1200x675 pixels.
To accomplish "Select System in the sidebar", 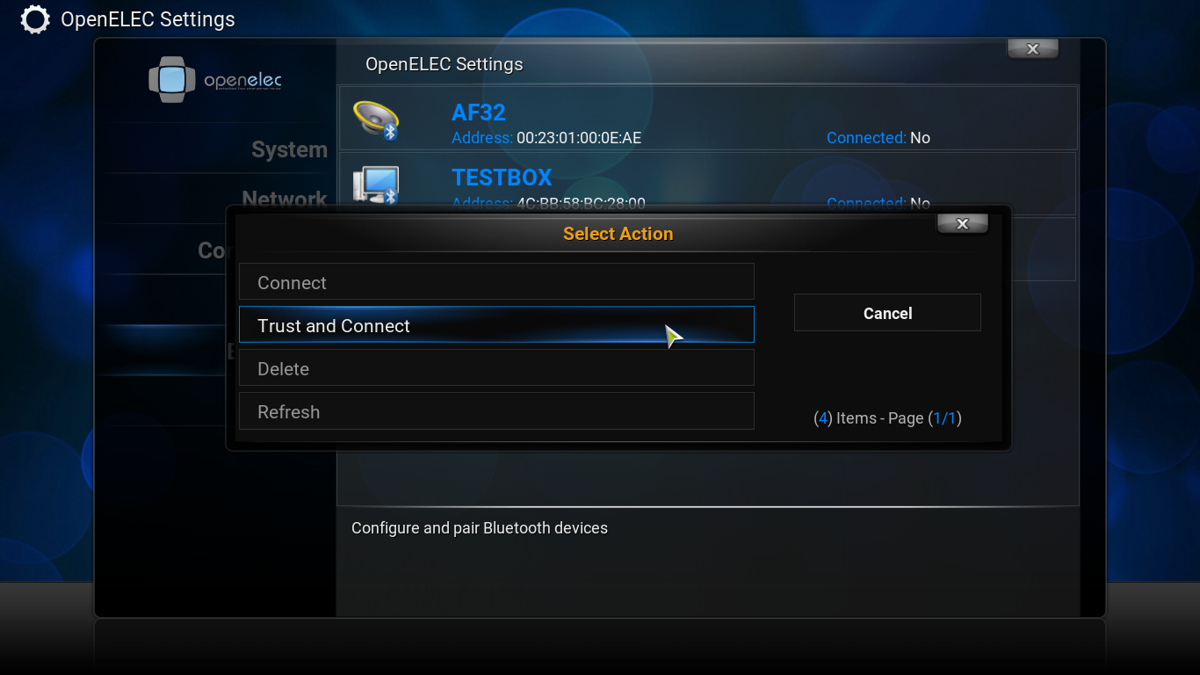I will [x=289, y=149].
